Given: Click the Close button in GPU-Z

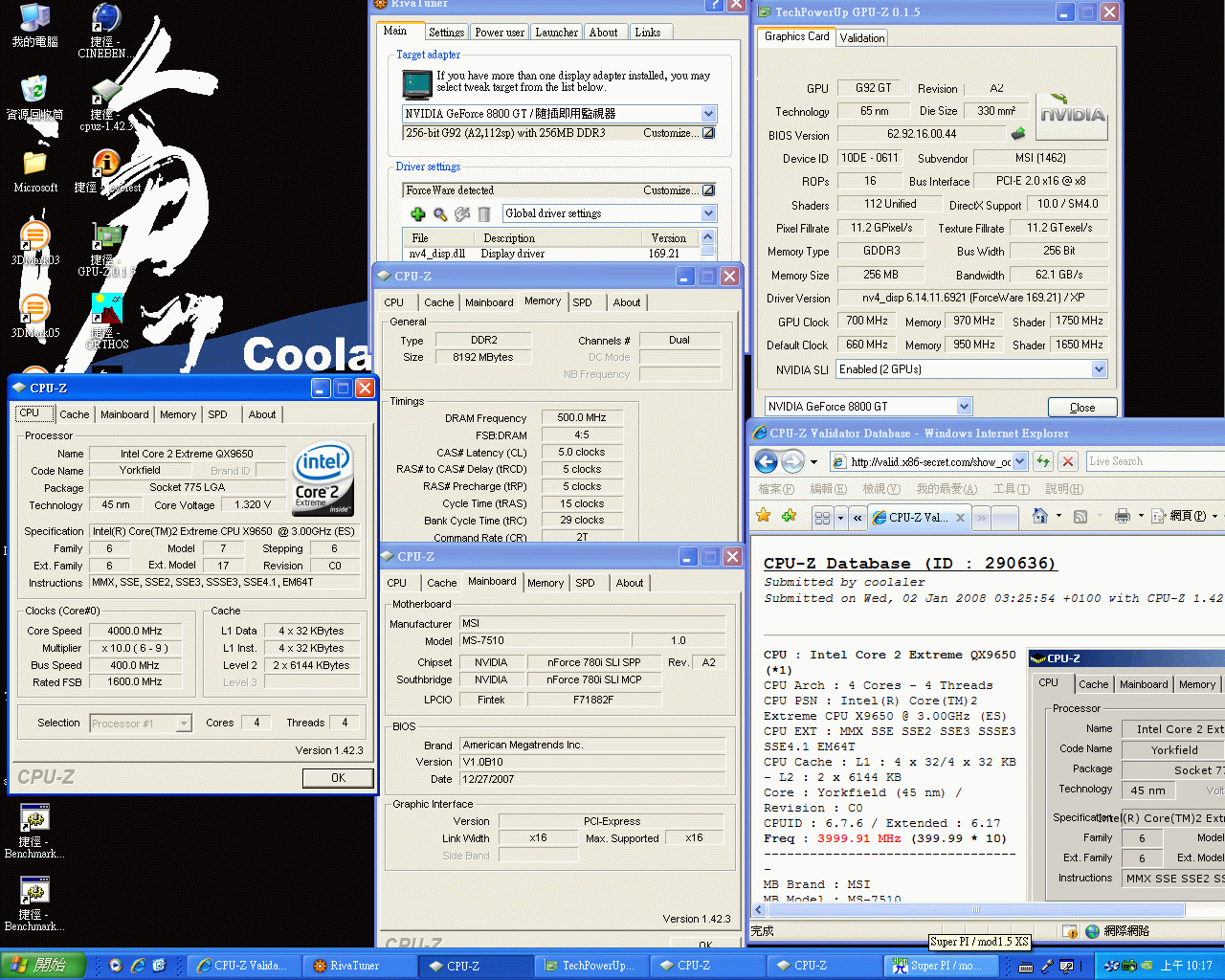Looking at the screenshot, I should 1082,408.
